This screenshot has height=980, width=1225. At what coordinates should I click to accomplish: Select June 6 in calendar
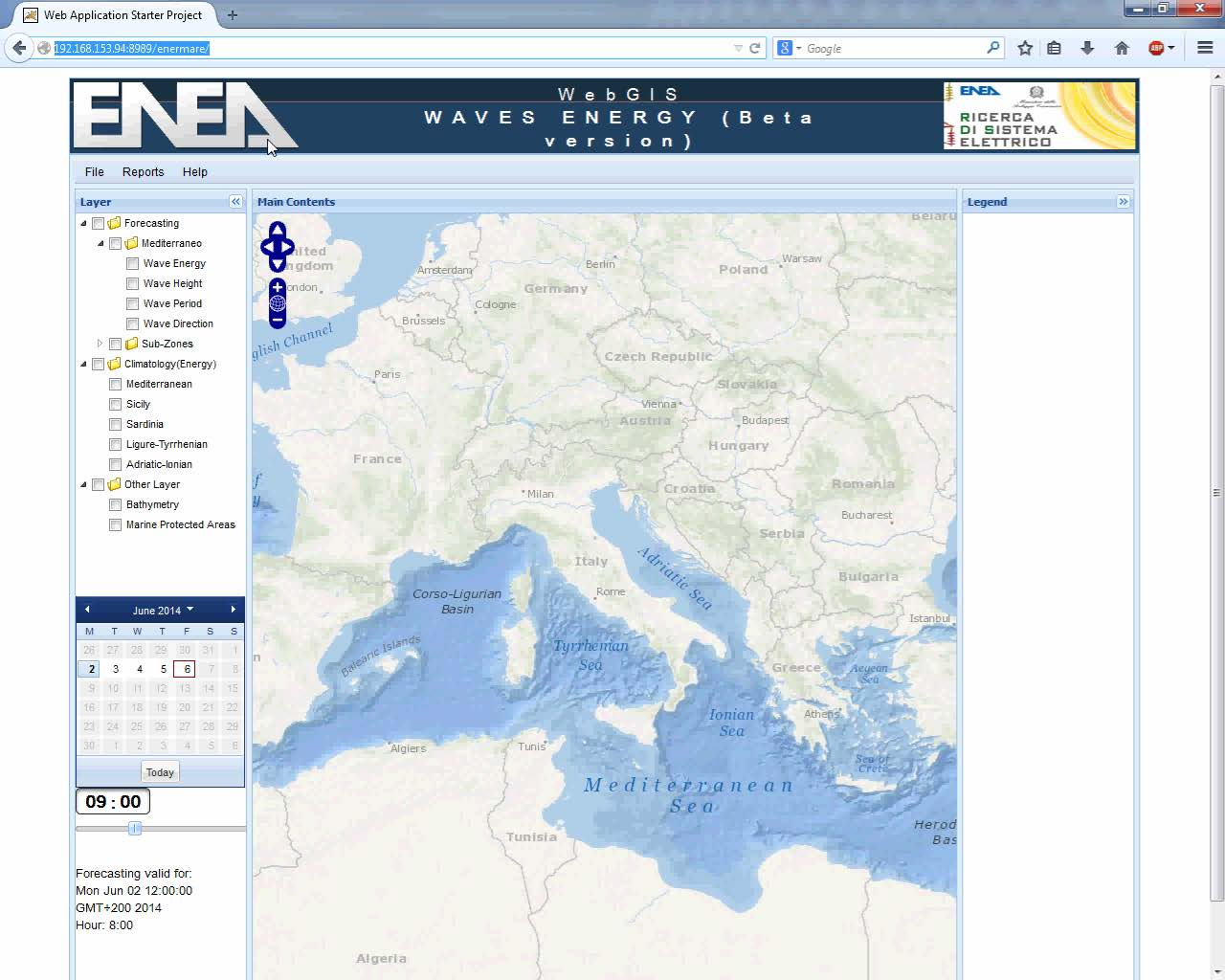[186, 669]
